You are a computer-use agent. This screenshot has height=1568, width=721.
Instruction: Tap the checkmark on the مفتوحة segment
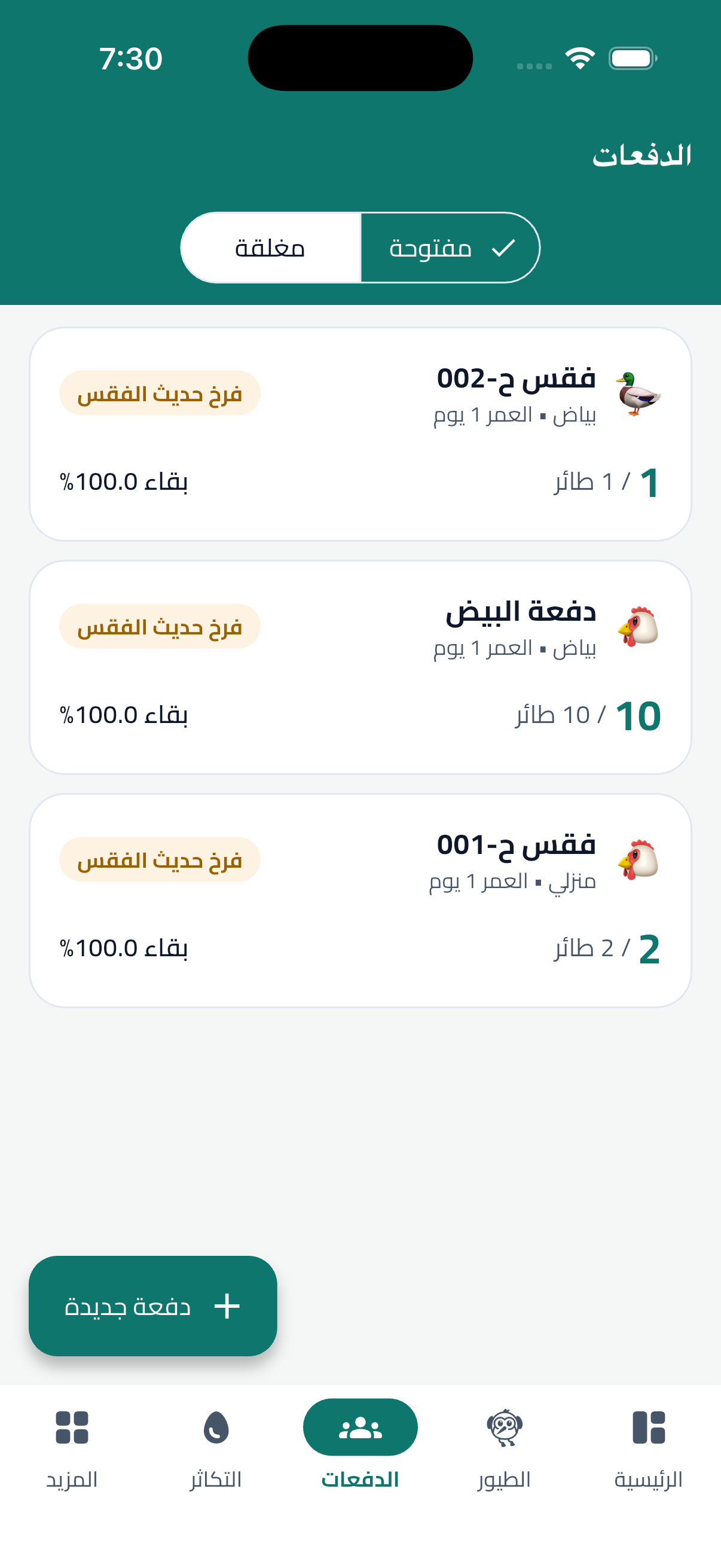[x=503, y=248]
